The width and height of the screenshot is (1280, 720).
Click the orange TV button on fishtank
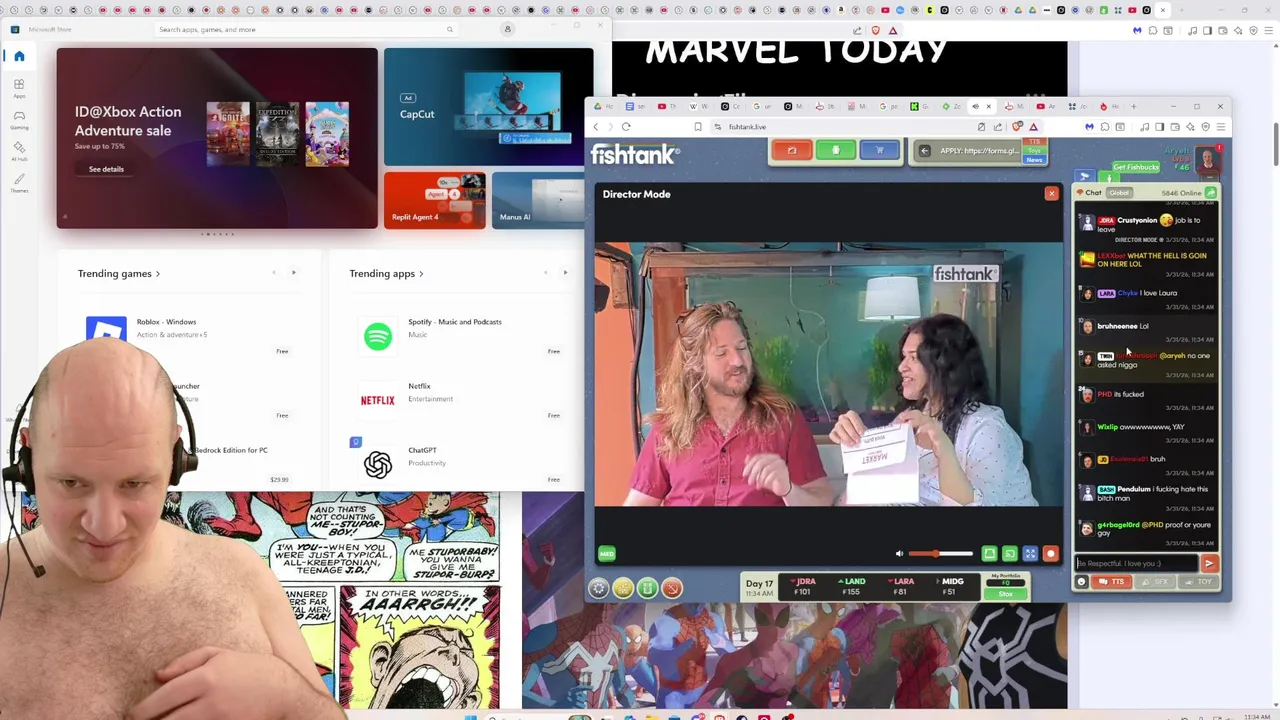pos(791,151)
